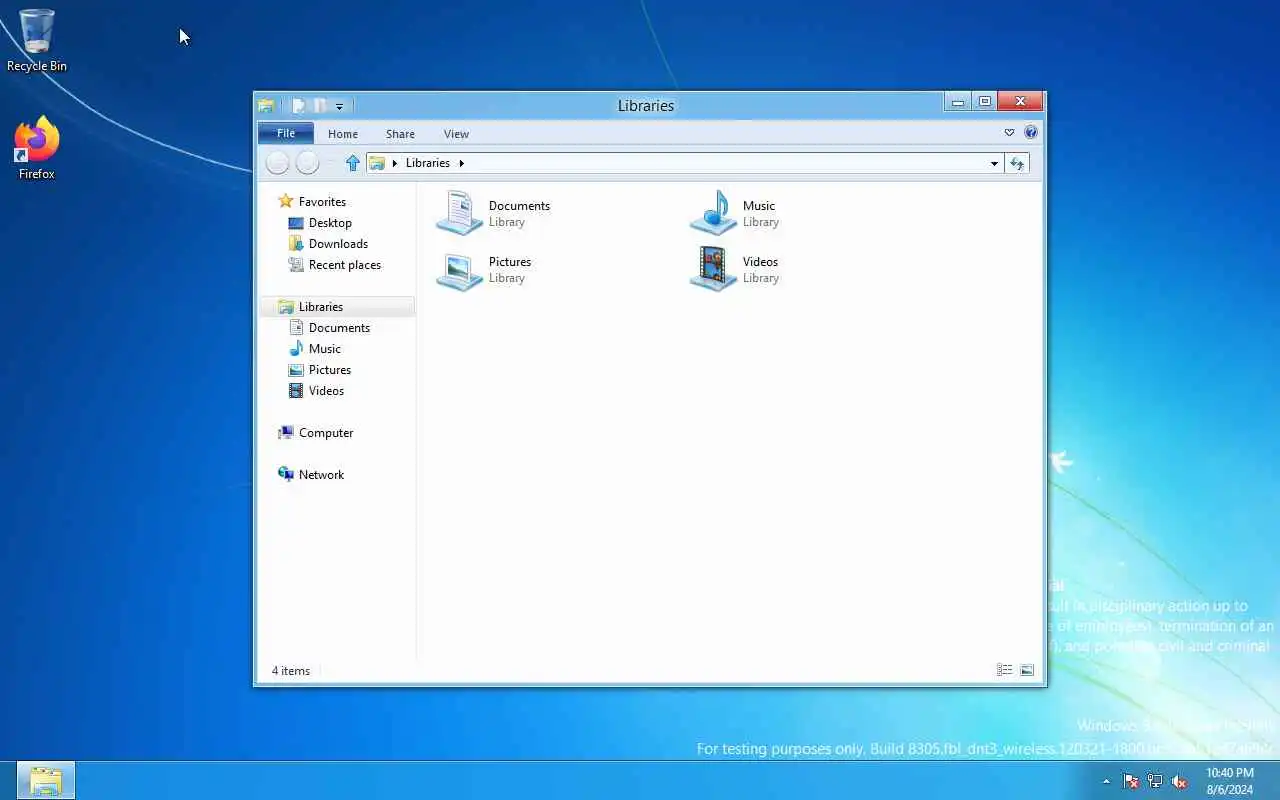
Task: Open the Share ribbon tab
Action: point(400,134)
